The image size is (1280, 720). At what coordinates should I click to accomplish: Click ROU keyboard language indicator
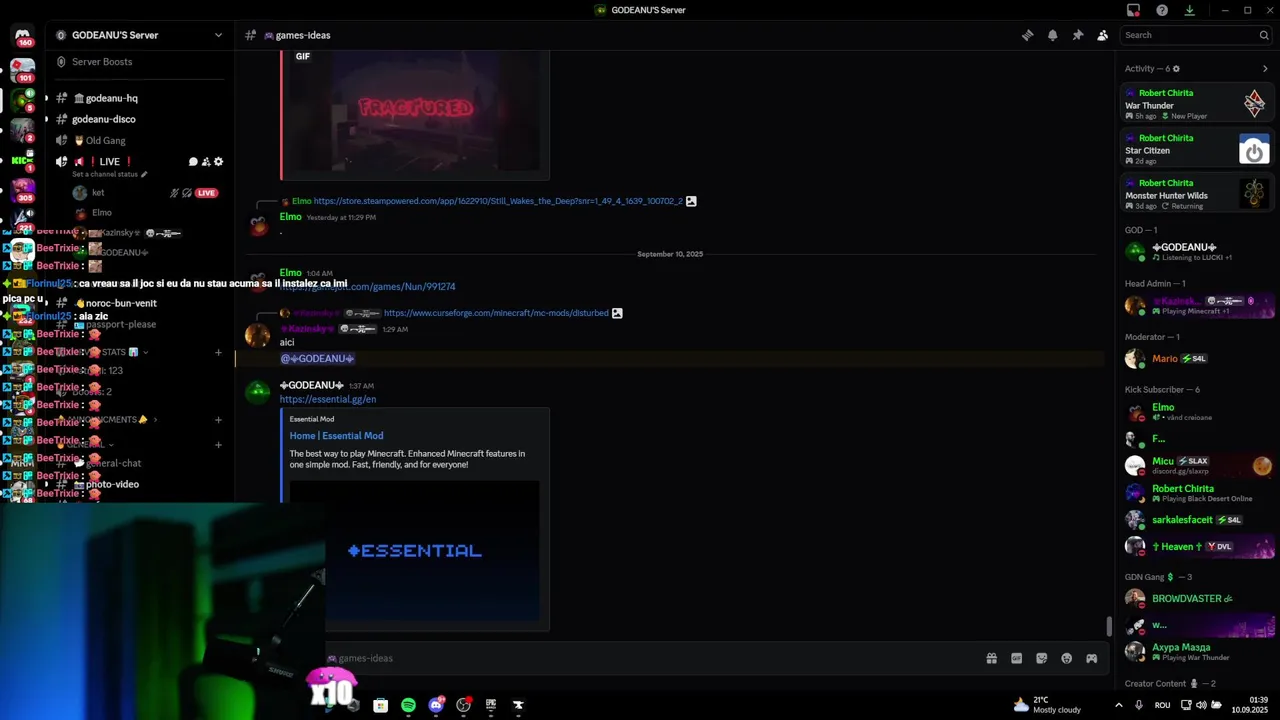[1162, 705]
